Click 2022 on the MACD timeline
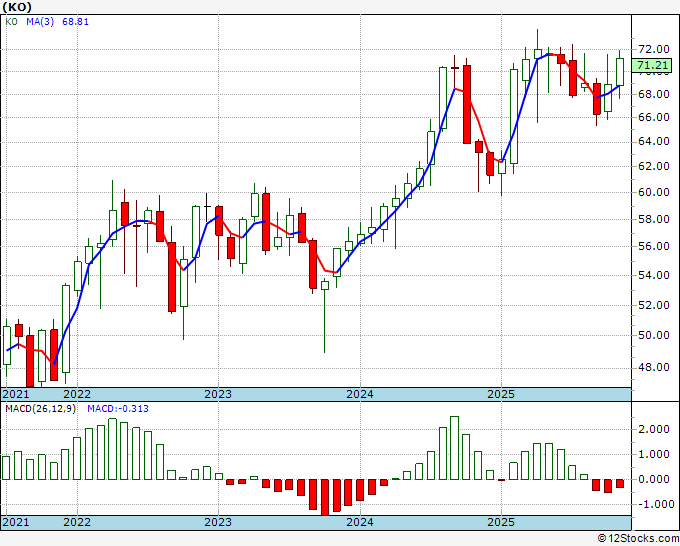Image resolution: width=680 pixels, height=546 pixels. coord(77,522)
